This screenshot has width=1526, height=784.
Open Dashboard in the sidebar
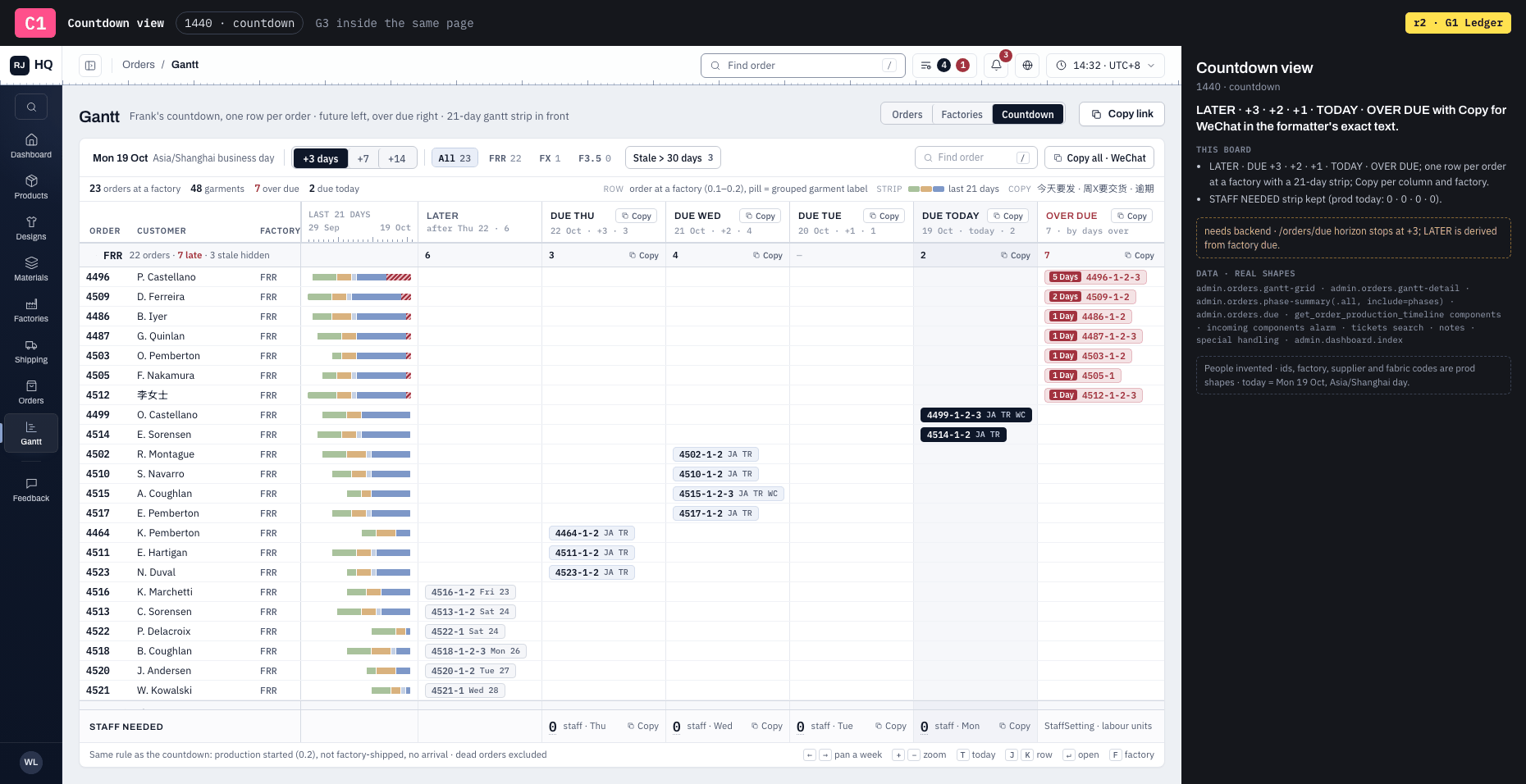[31, 146]
